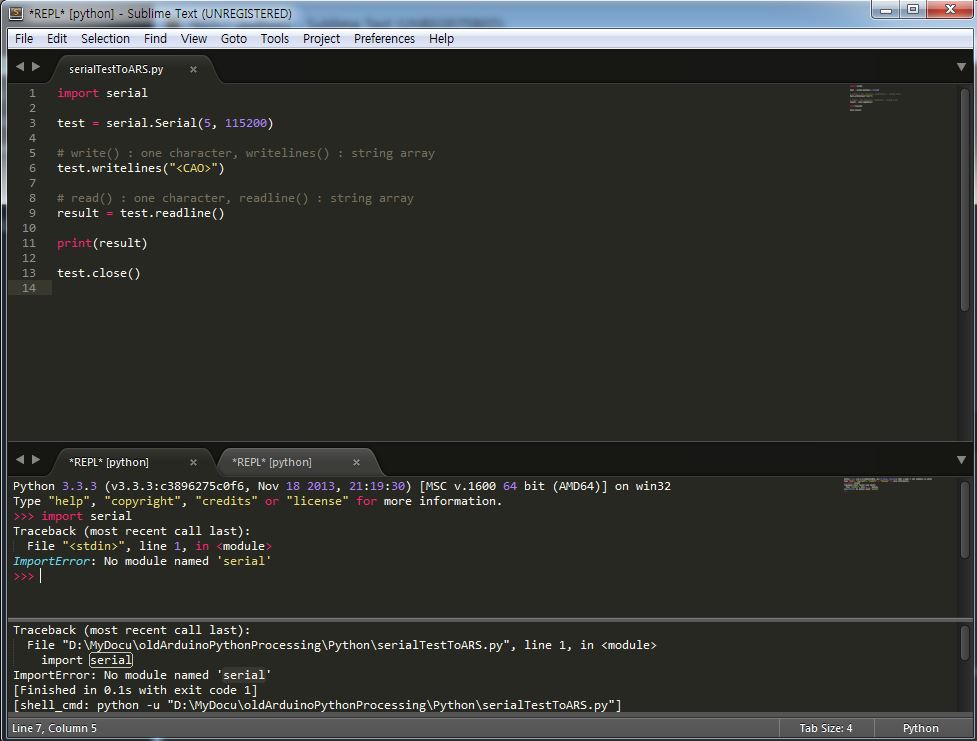Click line number 1 in gutter
This screenshot has width=977, height=741.
(32, 93)
